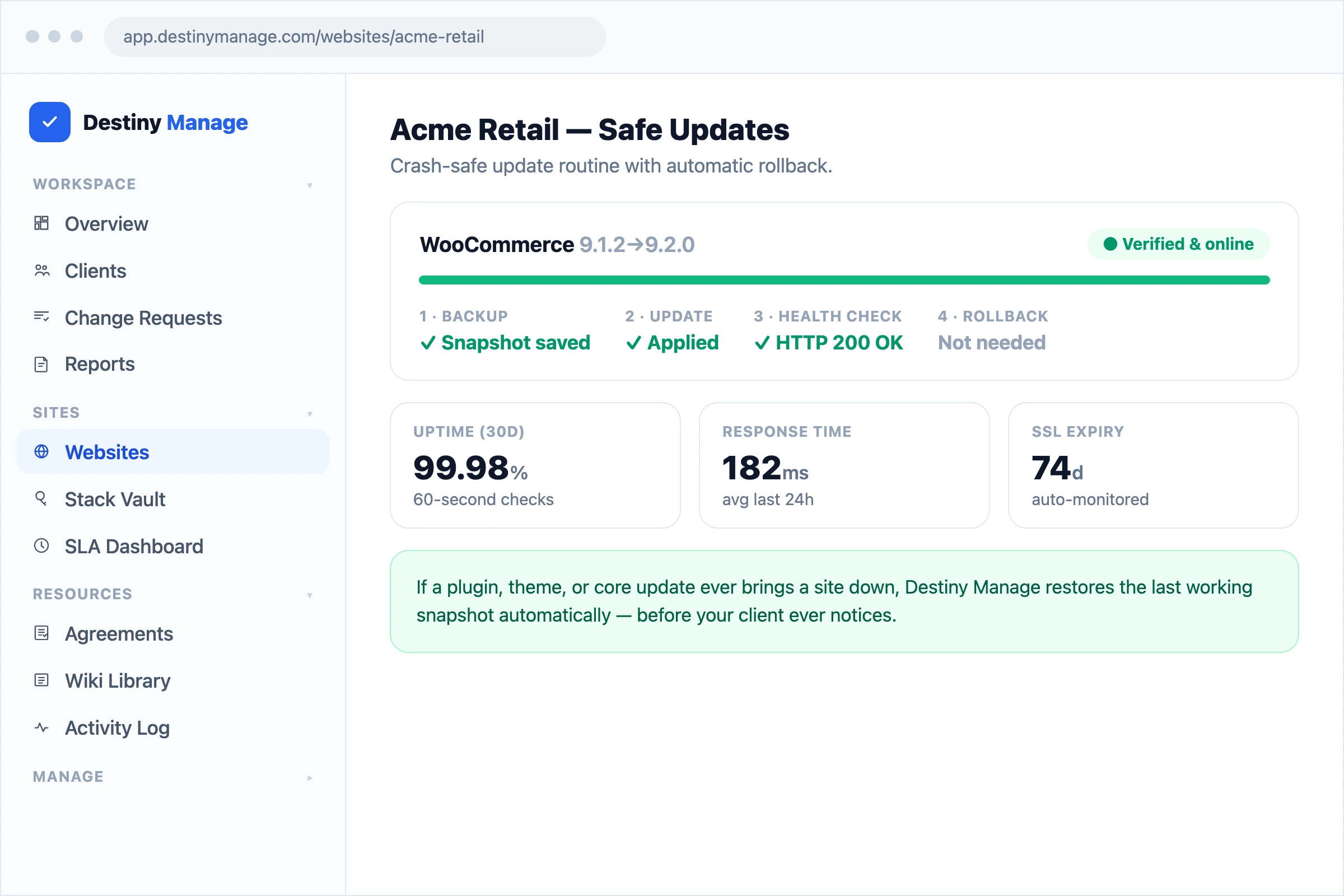Click the SSL Expiry card

pos(1153,465)
